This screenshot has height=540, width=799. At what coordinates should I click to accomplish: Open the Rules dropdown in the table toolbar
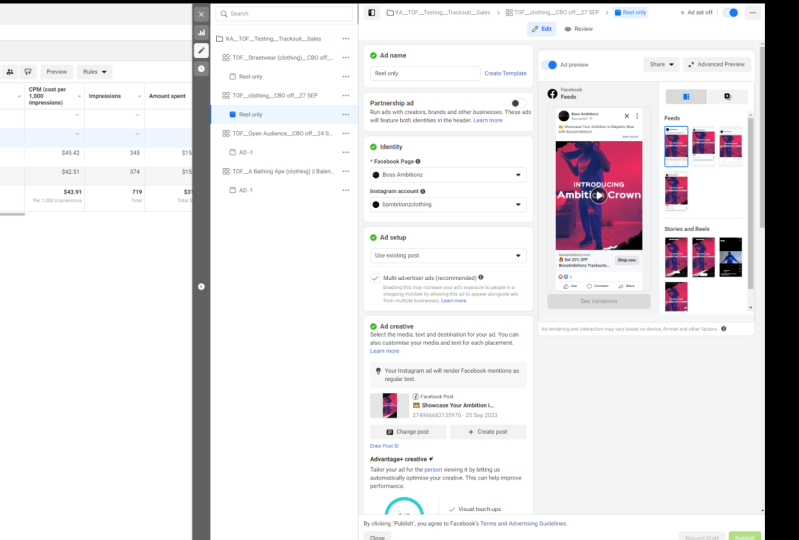pyautogui.click(x=95, y=72)
